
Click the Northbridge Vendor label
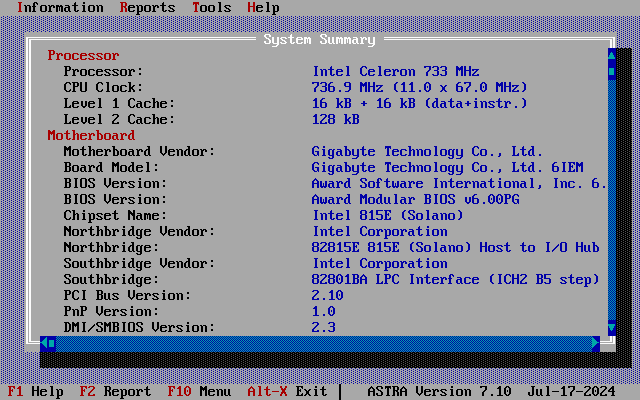click(x=139, y=231)
